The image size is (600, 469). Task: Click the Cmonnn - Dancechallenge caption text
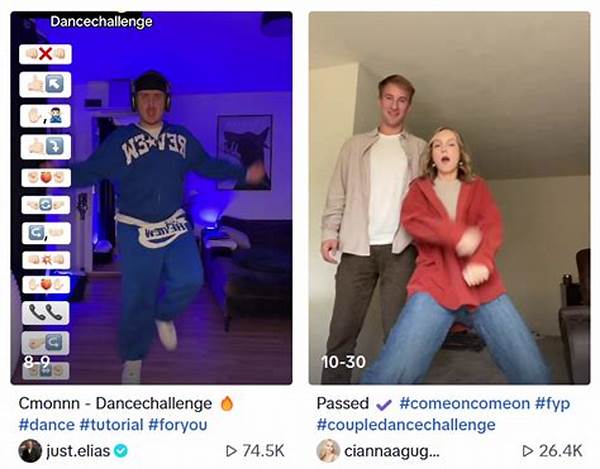pos(115,403)
